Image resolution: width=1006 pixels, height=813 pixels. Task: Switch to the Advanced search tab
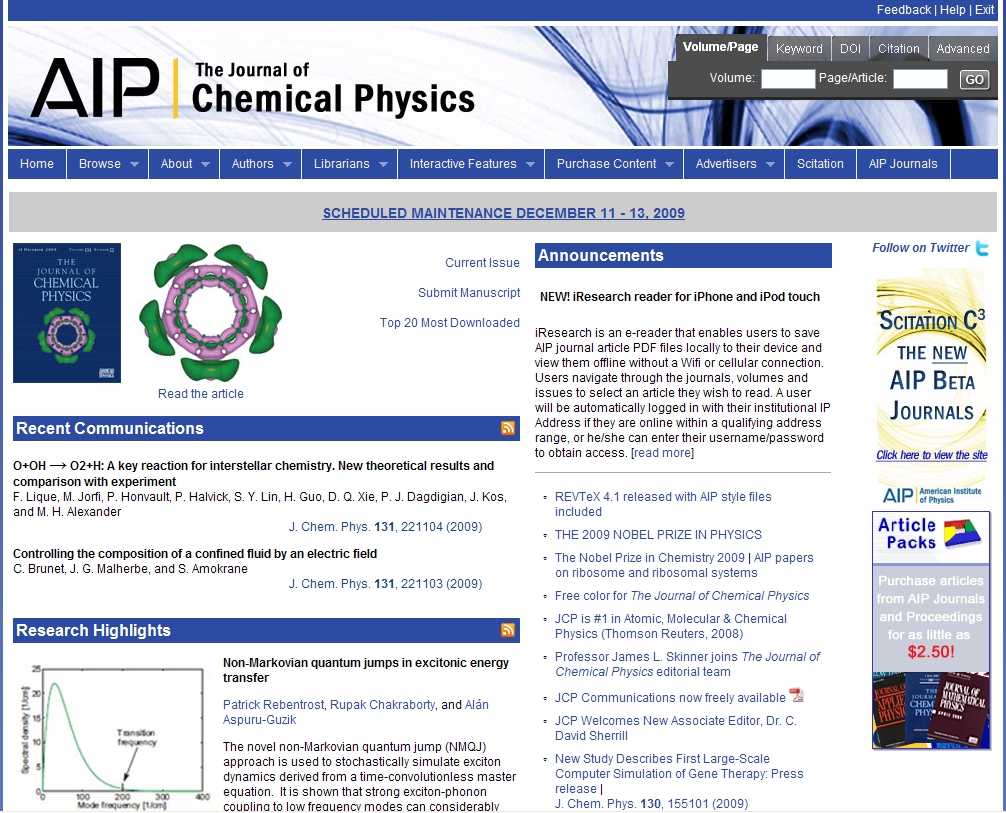[962, 49]
